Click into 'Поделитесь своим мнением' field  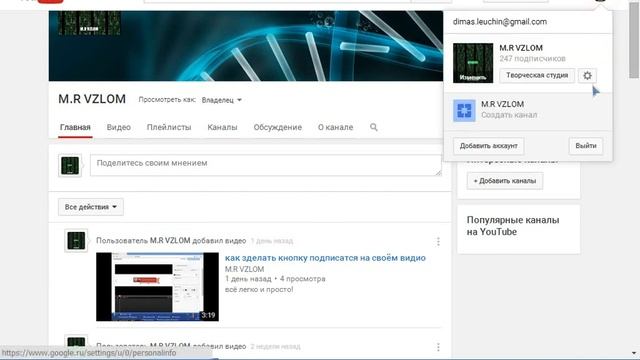tap(266, 165)
